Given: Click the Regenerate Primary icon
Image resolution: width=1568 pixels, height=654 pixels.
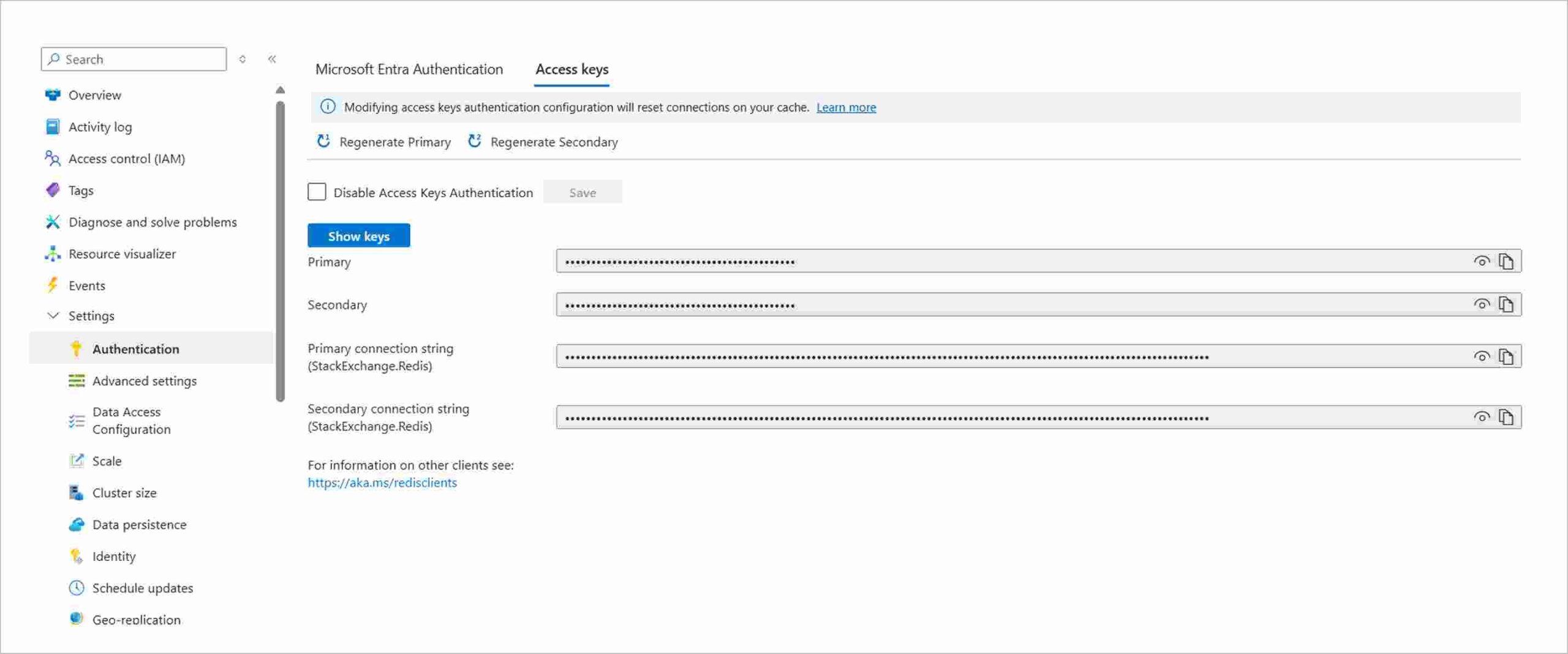Looking at the screenshot, I should [x=323, y=141].
